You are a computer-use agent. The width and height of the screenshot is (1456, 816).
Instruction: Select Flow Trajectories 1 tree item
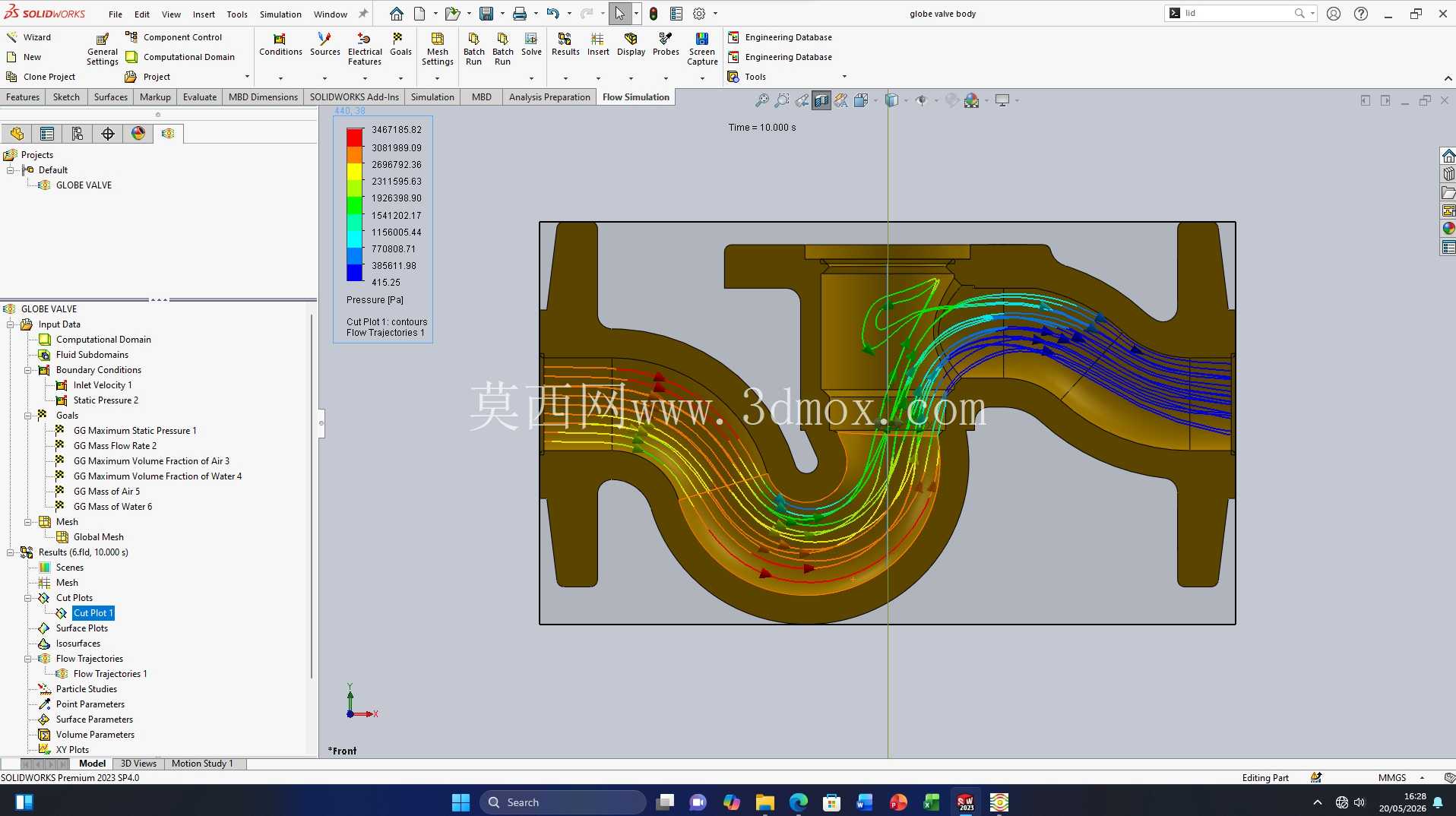(x=110, y=674)
